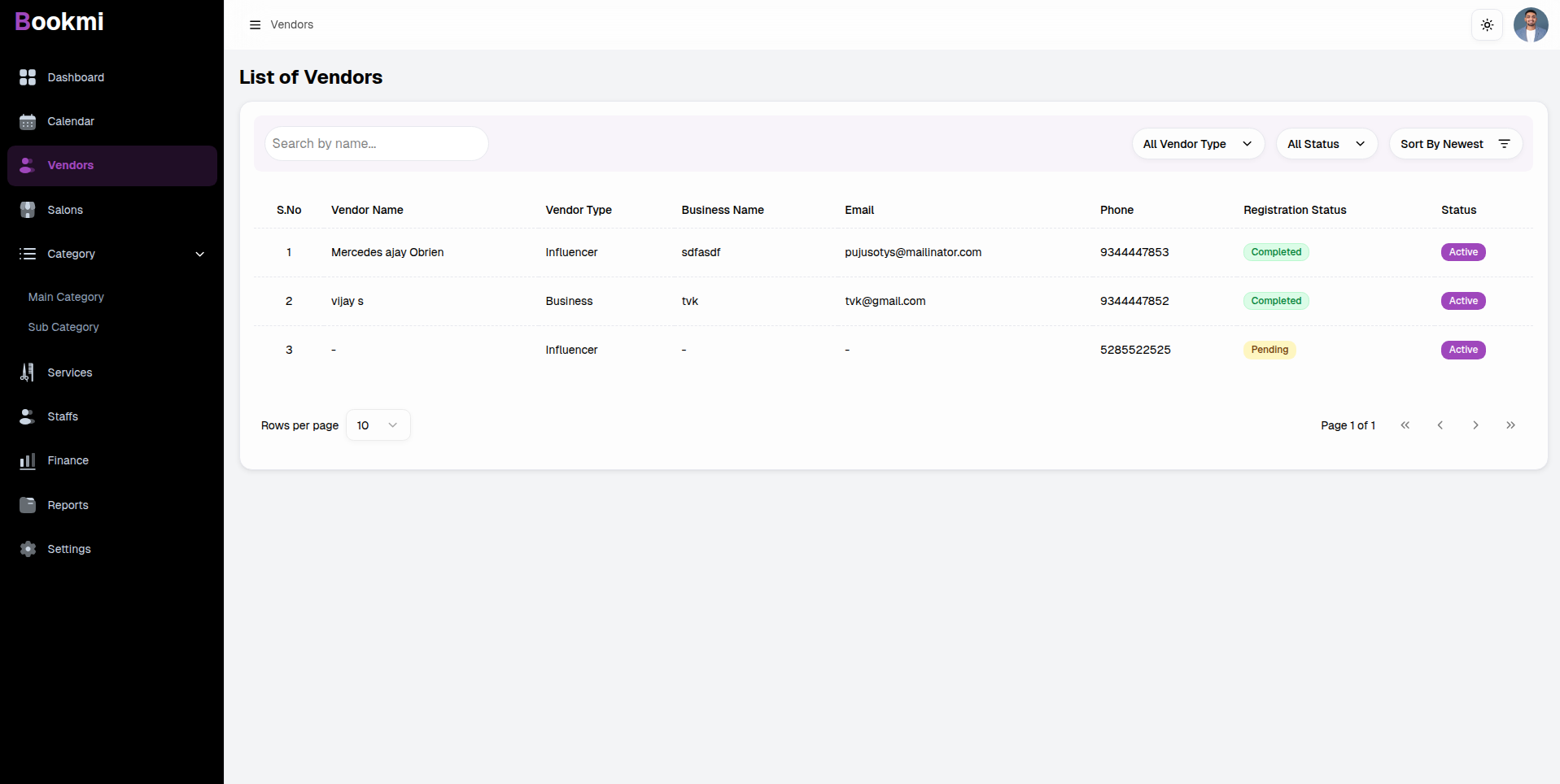This screenshot has width=1560, height=784.
Task: Click the vendor name Mercedes ajay Obrien
Action: click(387, 252)
